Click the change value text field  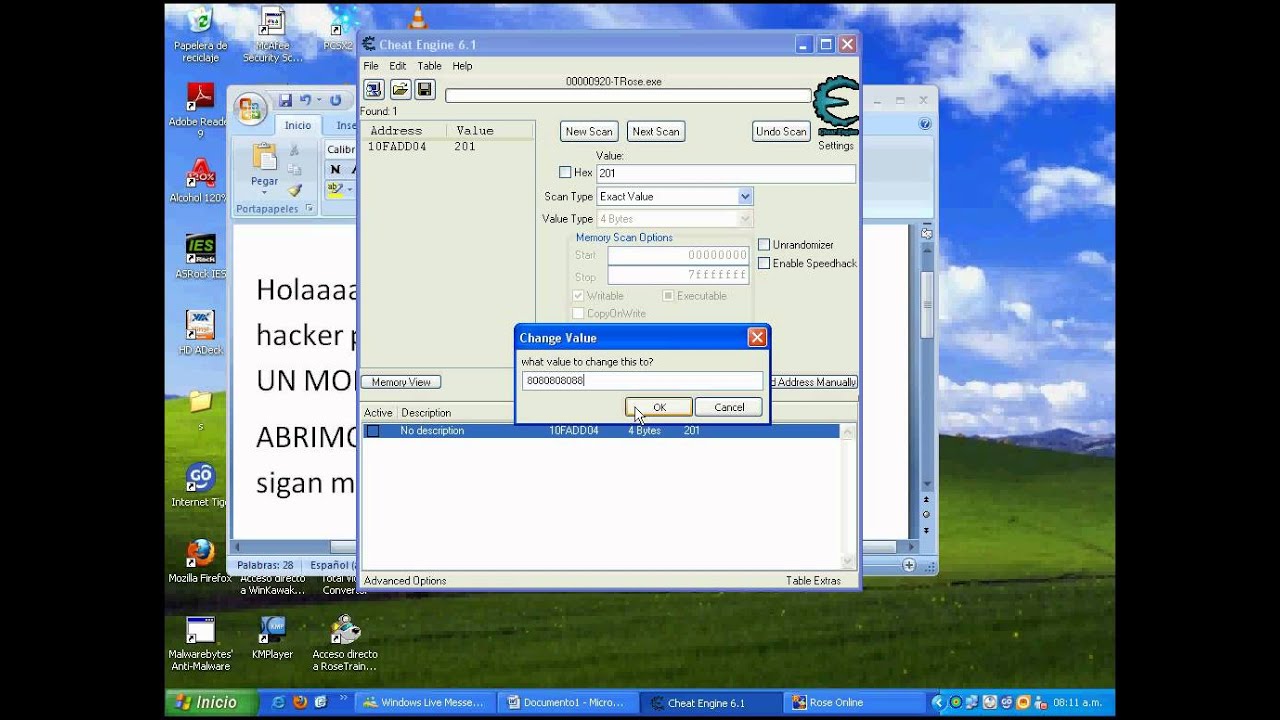(x=642, y=380)
